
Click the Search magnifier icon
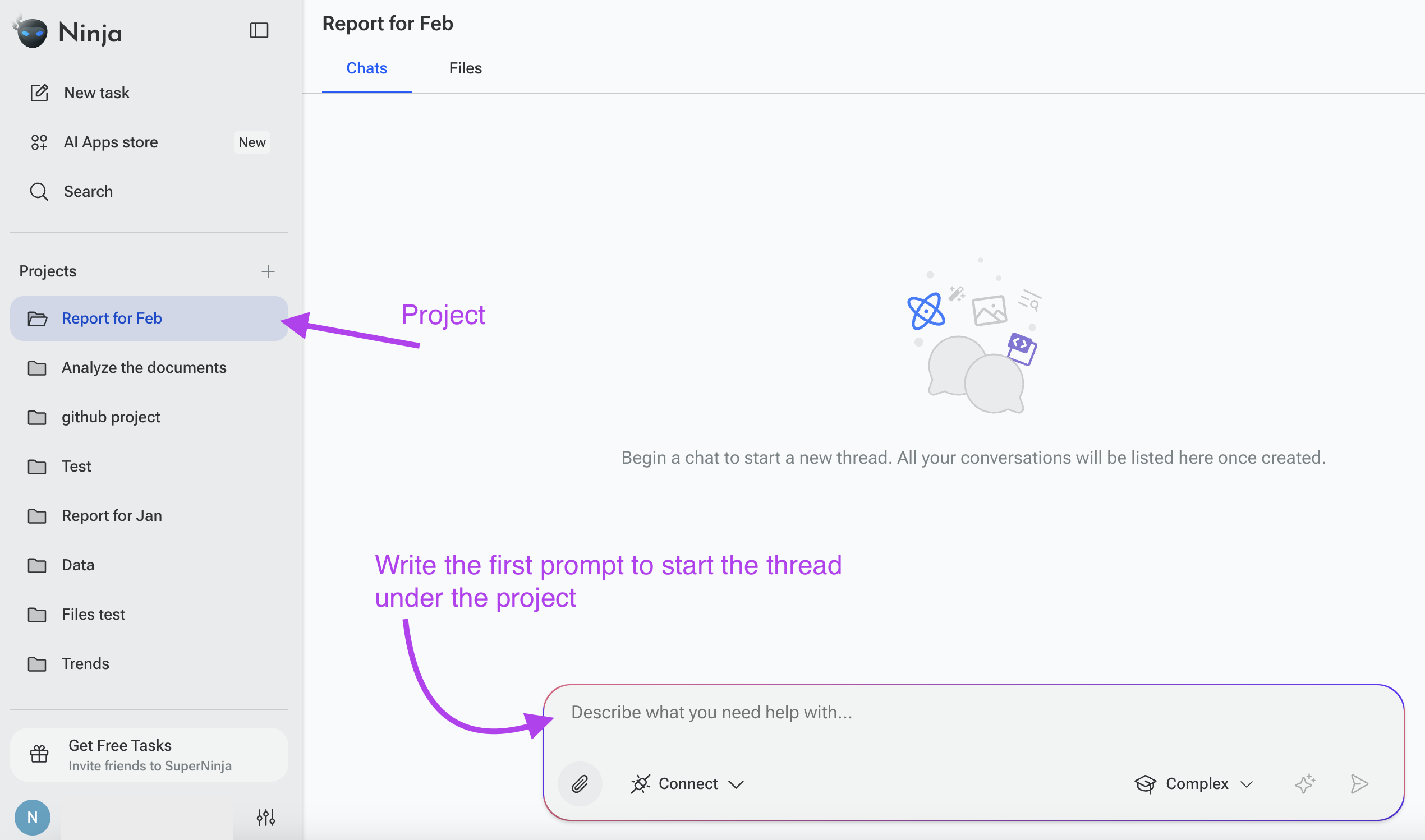coord(39,191)
